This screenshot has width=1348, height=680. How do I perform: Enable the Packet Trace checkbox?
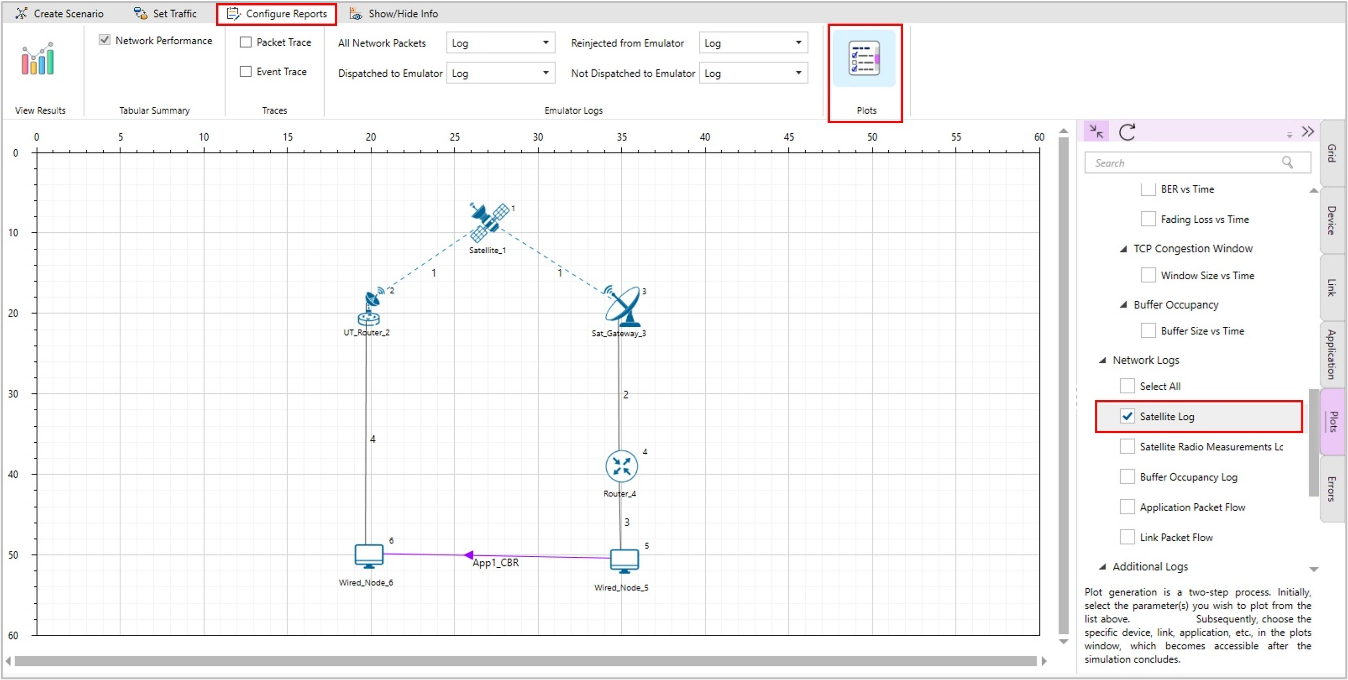coord(246,43)
